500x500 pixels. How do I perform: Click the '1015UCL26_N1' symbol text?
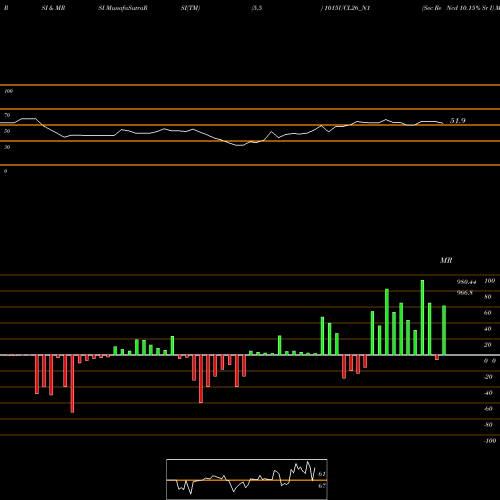pyautogui.click(x=347, y=8)
